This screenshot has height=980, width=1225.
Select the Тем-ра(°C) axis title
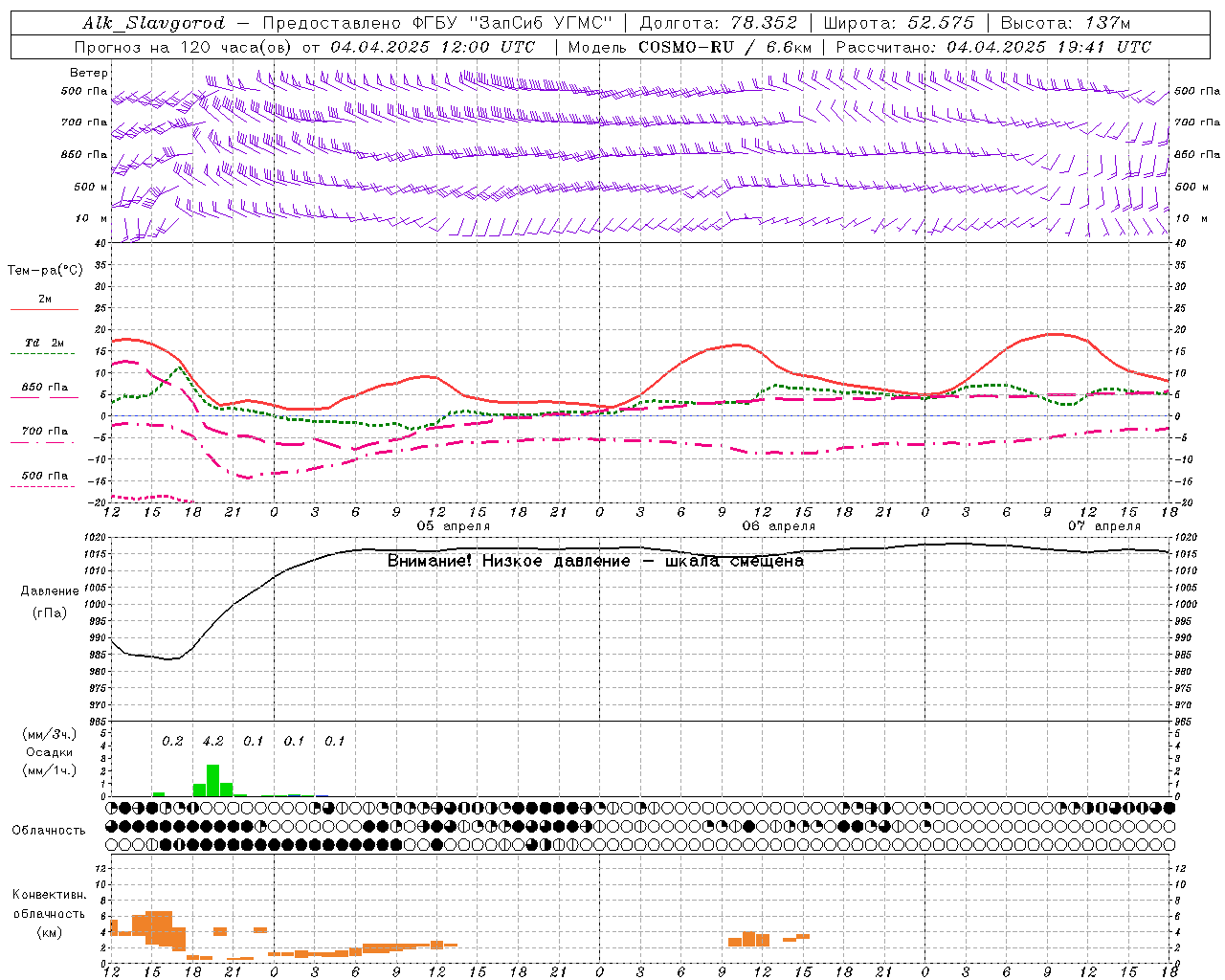pyautogui.click(x=45, y=271)
